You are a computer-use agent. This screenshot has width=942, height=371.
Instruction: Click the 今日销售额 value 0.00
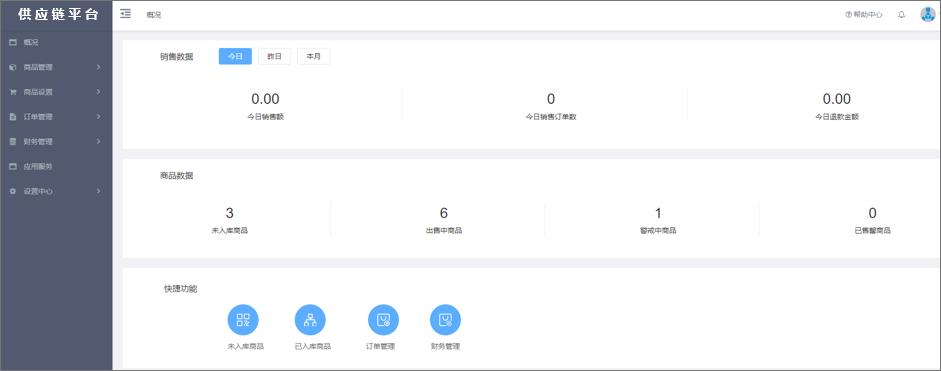(265, 99)
